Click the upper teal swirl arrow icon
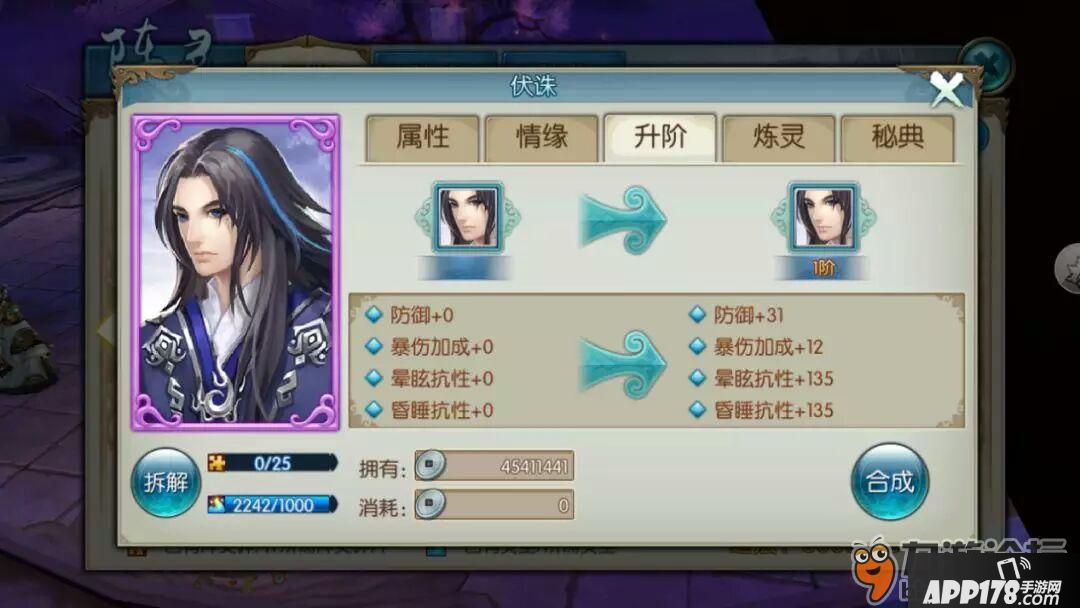 tap(623, 220)
